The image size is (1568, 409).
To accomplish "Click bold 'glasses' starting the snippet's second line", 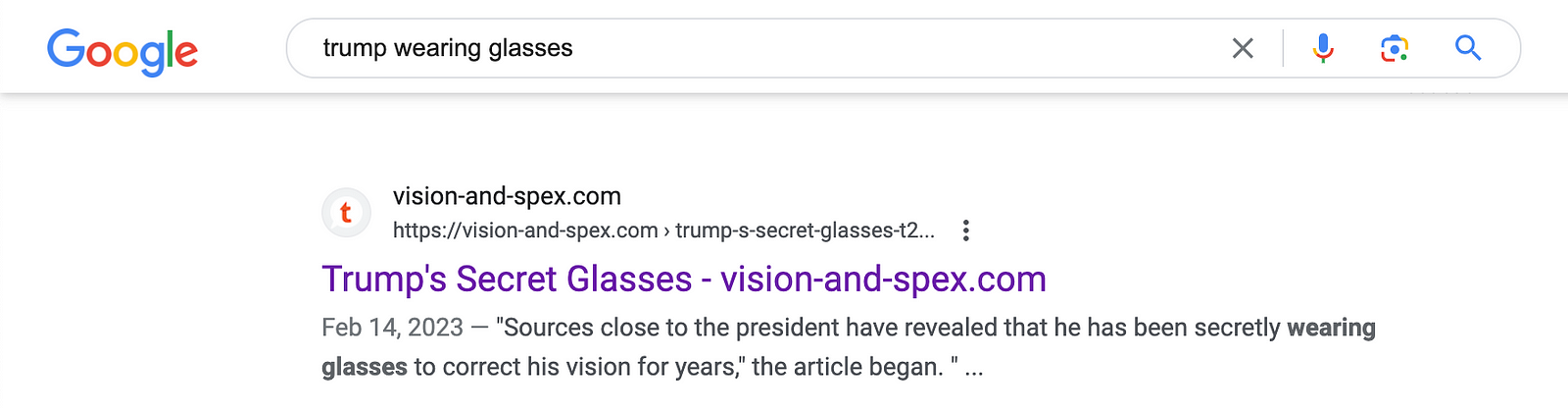I will pos(365,367).
